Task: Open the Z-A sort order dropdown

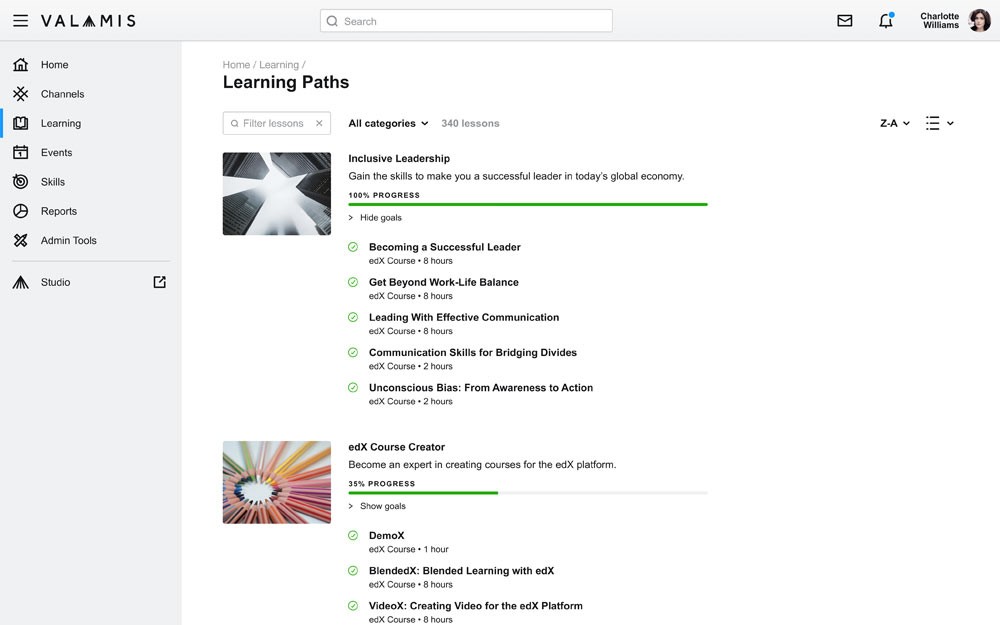Action: [x=893, y=123]
